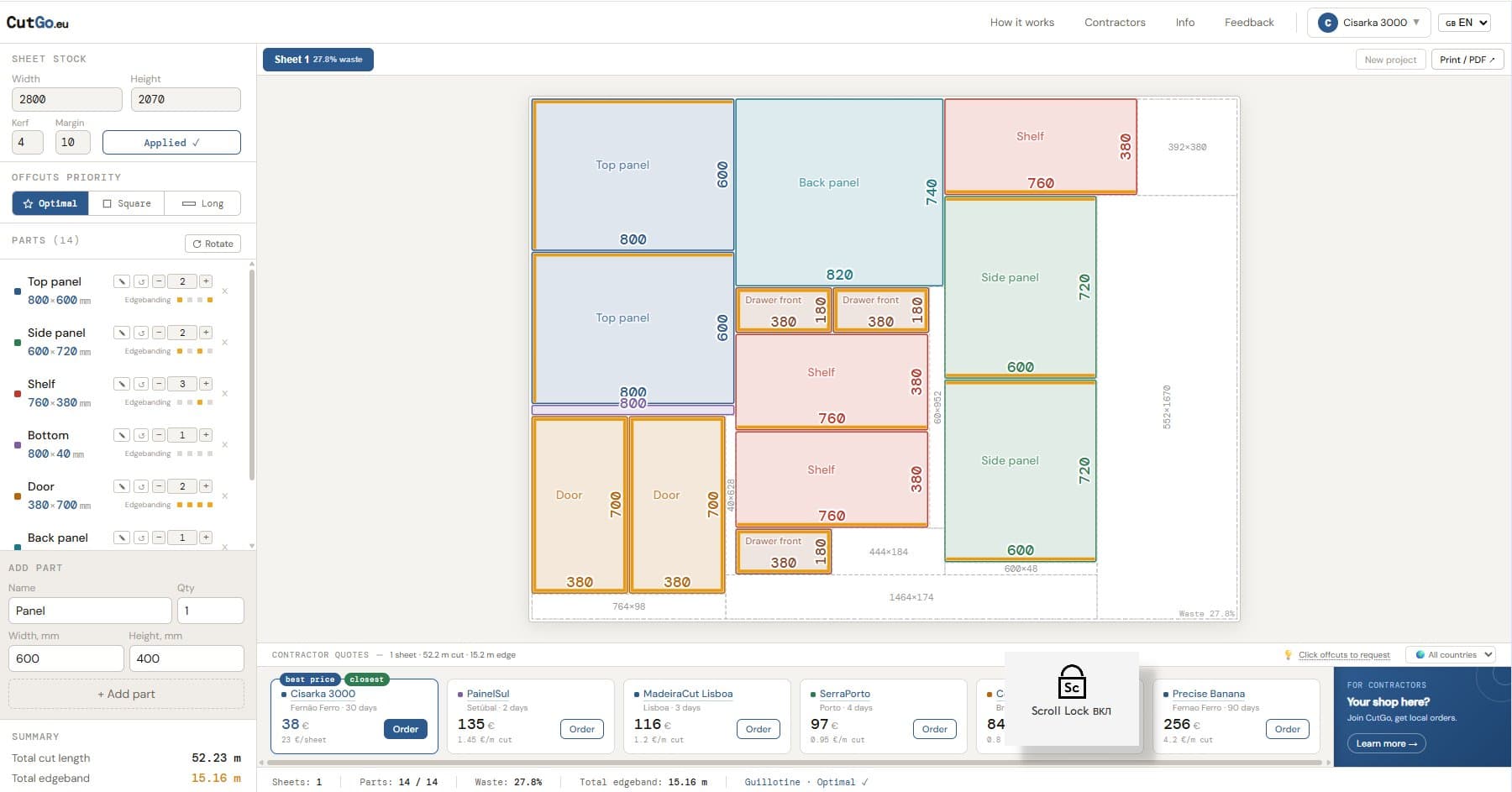Edit the Door part with pencil icon
The image size is (1512, 792).
click(x=122, y=486)
